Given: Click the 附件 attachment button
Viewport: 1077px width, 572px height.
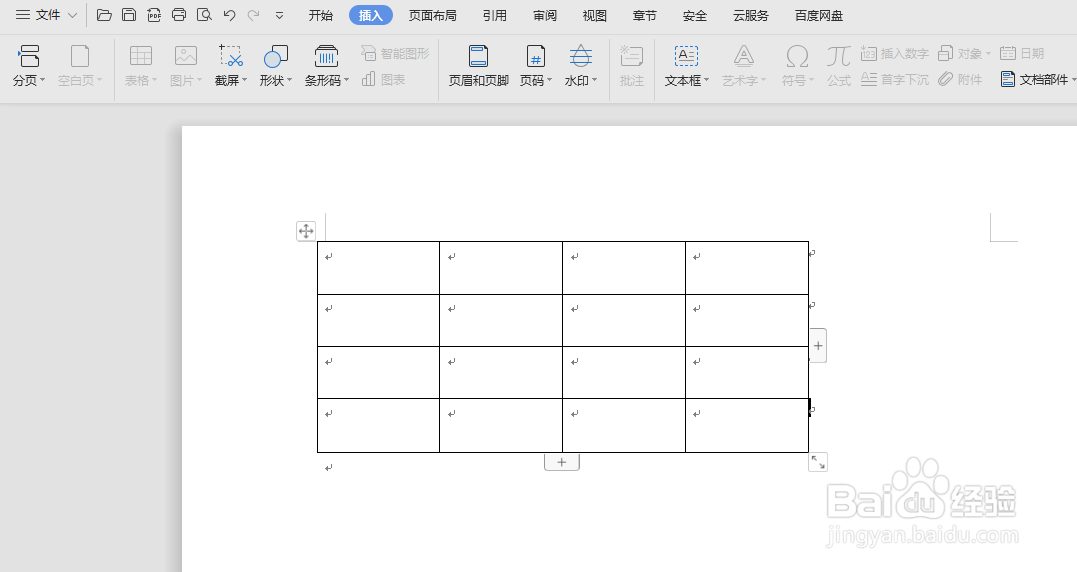Looking at the screenshot, I should click(960, 80).
